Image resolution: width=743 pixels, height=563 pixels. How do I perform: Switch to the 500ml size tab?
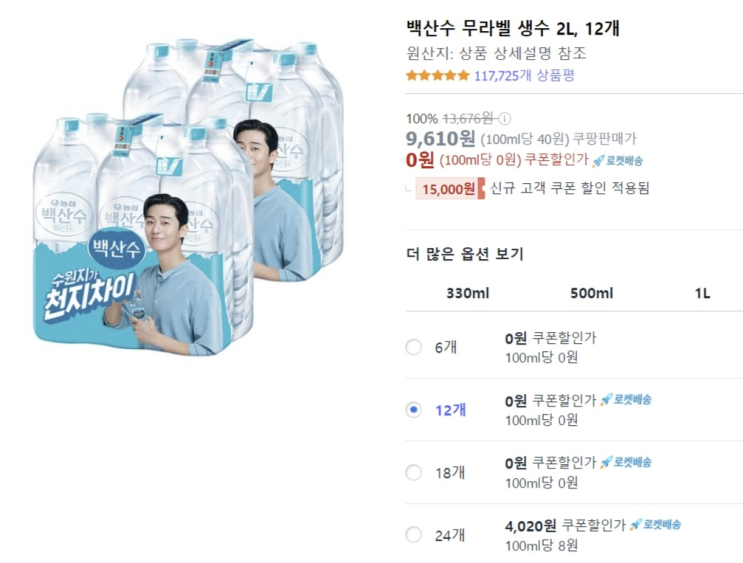point(592,293)
